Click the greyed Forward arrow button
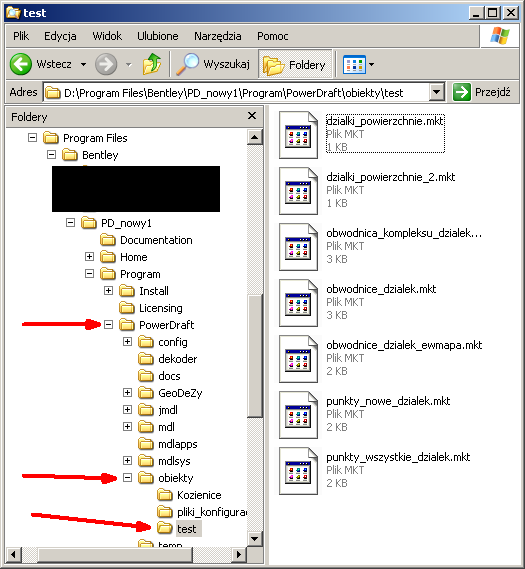The height and width of the screenshot is (569, 525). coord(106,64)
